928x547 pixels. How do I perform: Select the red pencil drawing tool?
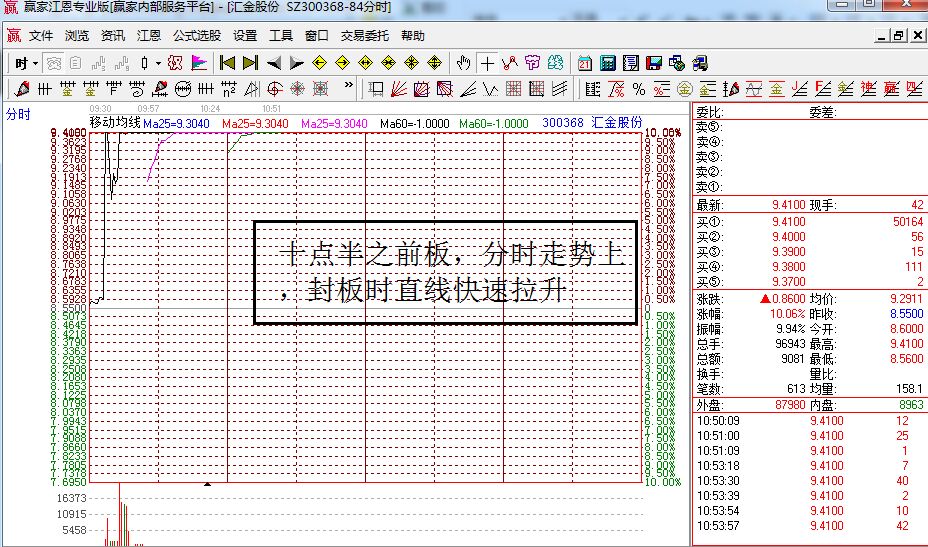[x=21, y=90]
